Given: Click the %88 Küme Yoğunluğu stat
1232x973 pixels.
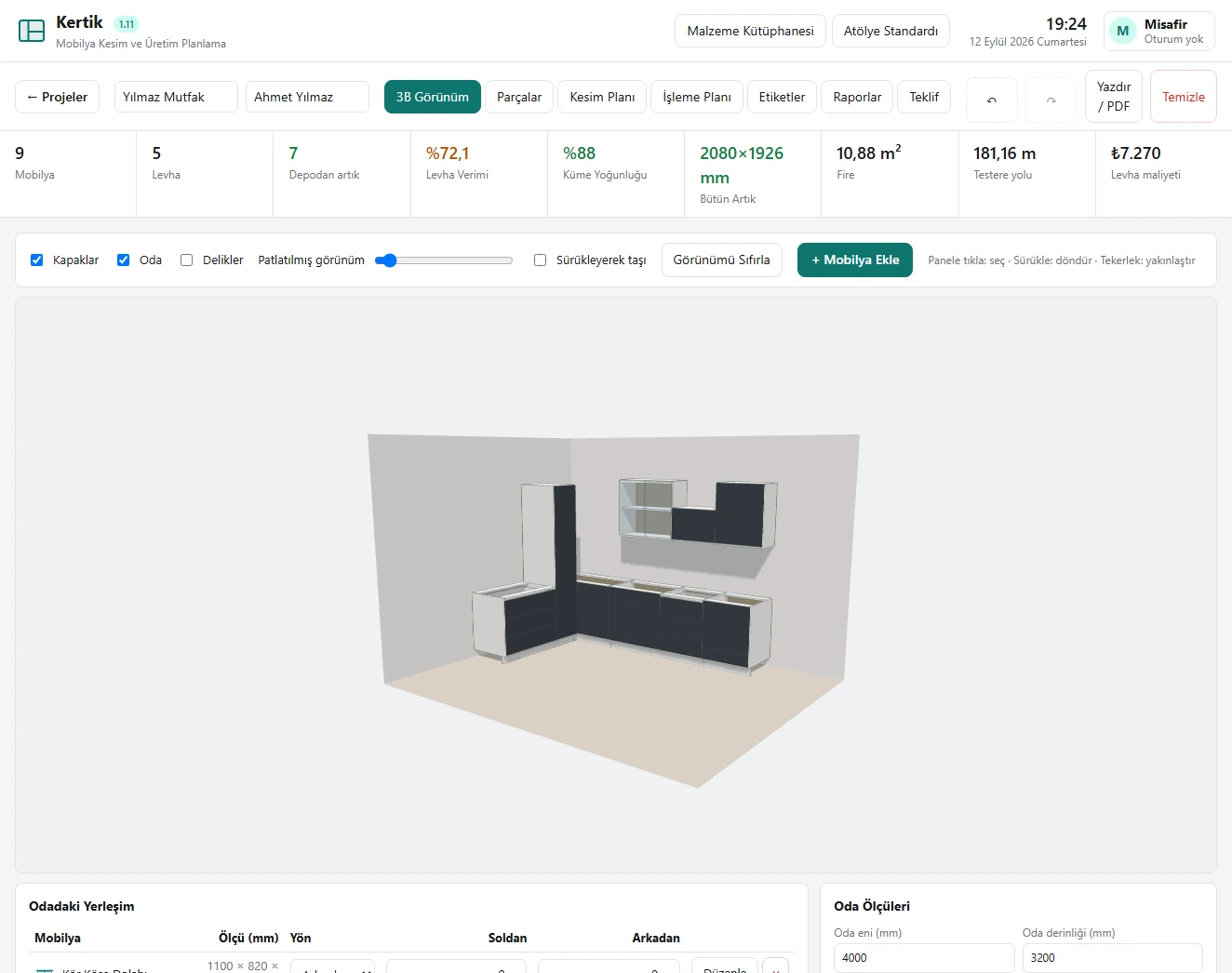Looking at the screenshot, I should point(616,174).
